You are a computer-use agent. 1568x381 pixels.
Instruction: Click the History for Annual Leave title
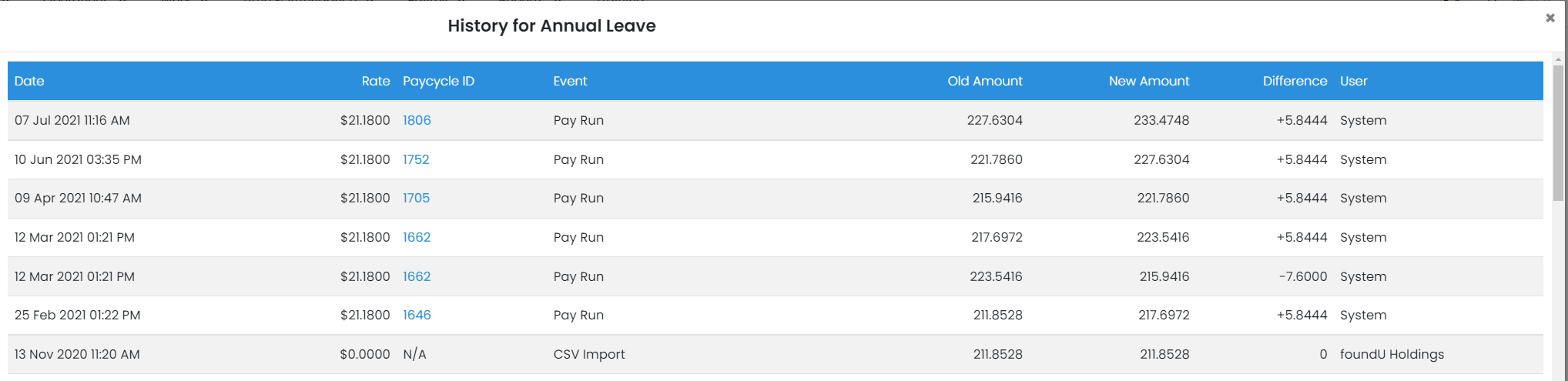[x=551, y=25]
